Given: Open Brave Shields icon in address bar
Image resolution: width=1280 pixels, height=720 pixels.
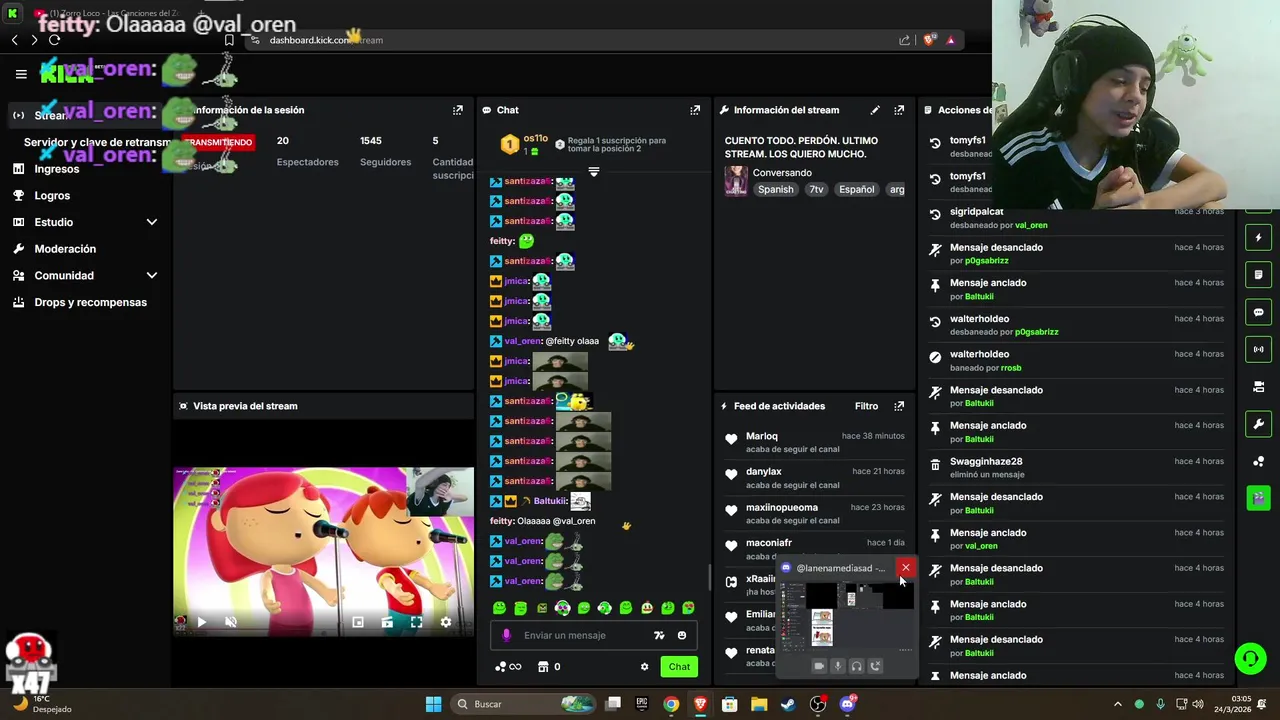Looking at the screenshot, I should click(x=929, y=40).
